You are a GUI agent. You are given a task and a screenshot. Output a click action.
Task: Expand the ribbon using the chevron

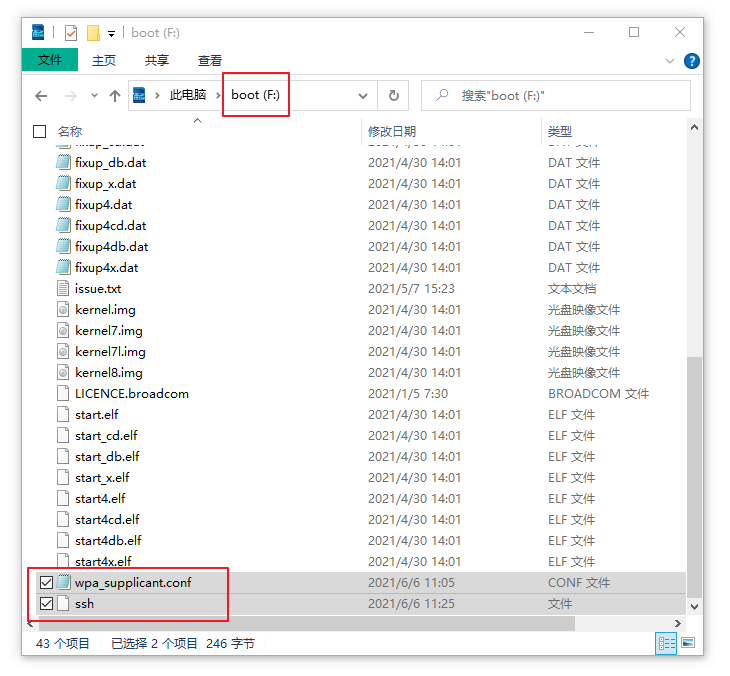[x=667, y=61]
